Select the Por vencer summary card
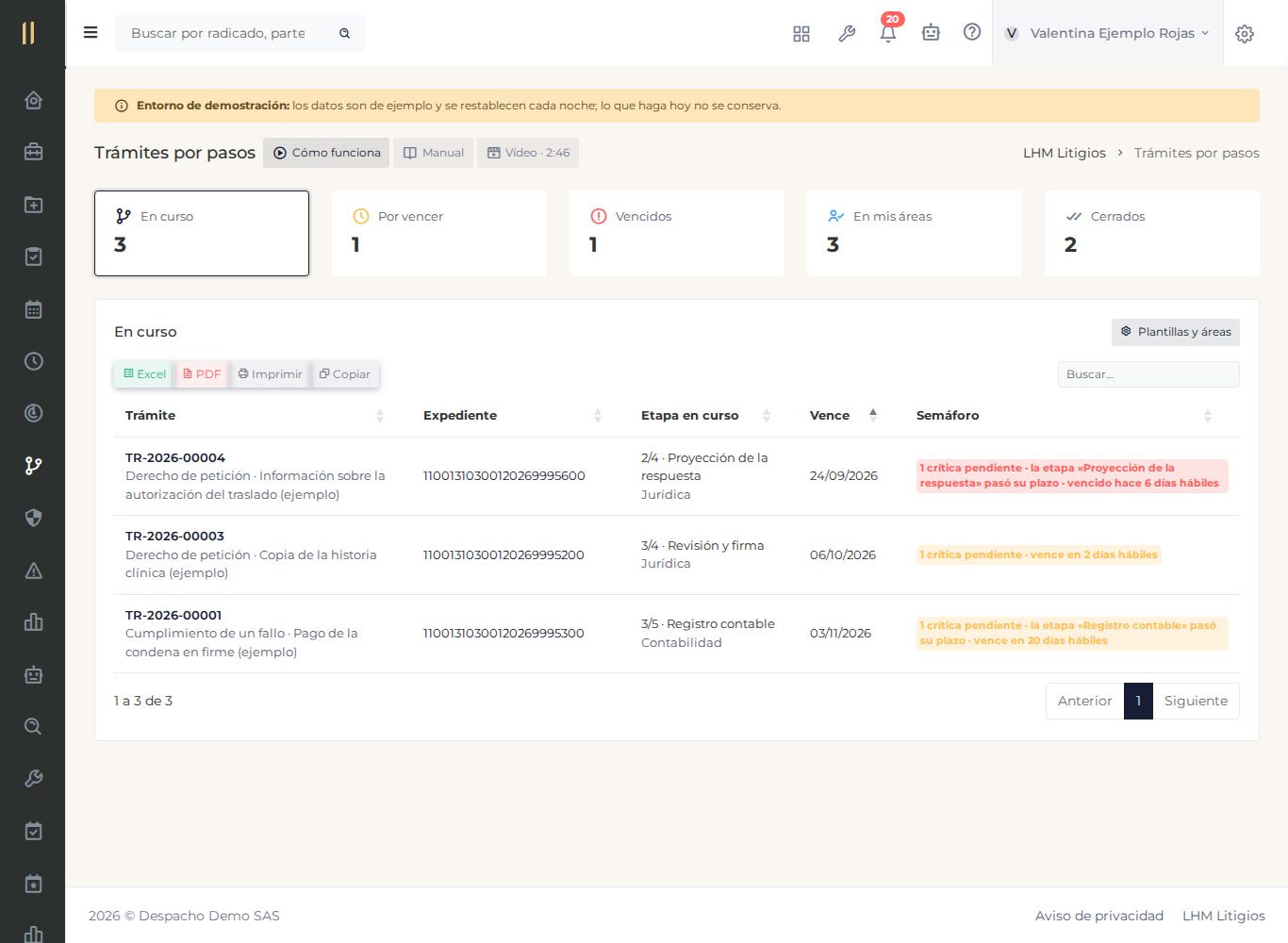This screenshot has width=1288, height=943. tap(439, 233)
